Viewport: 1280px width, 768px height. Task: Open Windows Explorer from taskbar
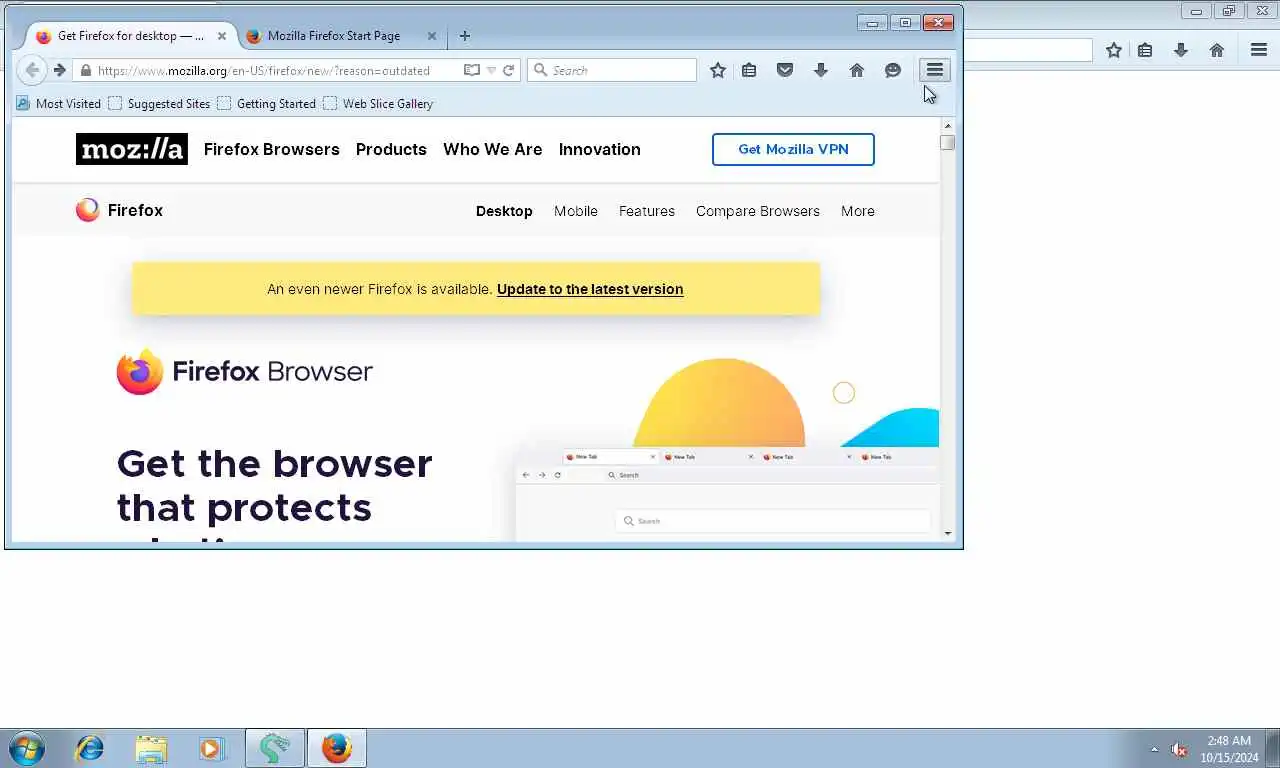click(x=151, y=748)
